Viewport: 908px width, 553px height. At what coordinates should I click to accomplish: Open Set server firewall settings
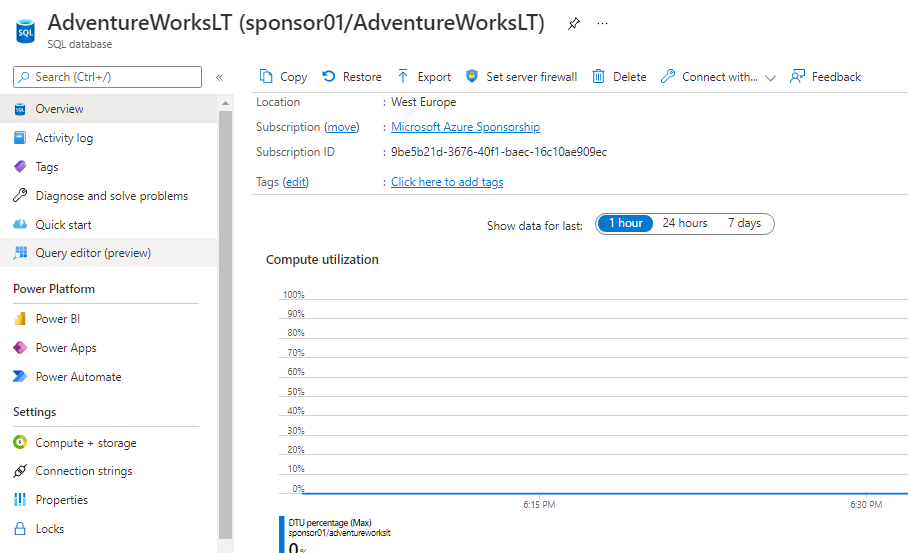(532, 77)
